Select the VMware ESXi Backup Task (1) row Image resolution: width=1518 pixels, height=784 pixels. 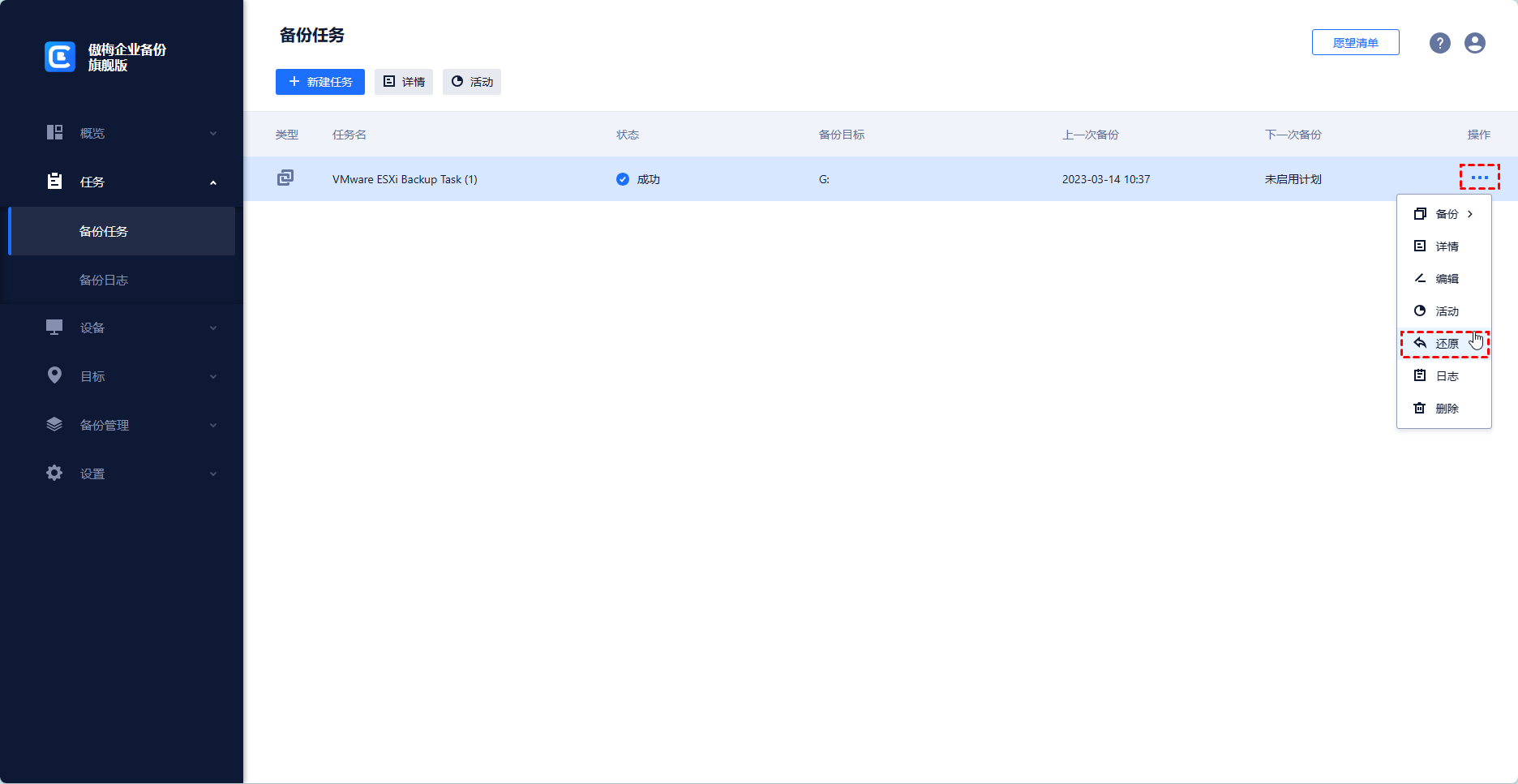click(405, 179)
